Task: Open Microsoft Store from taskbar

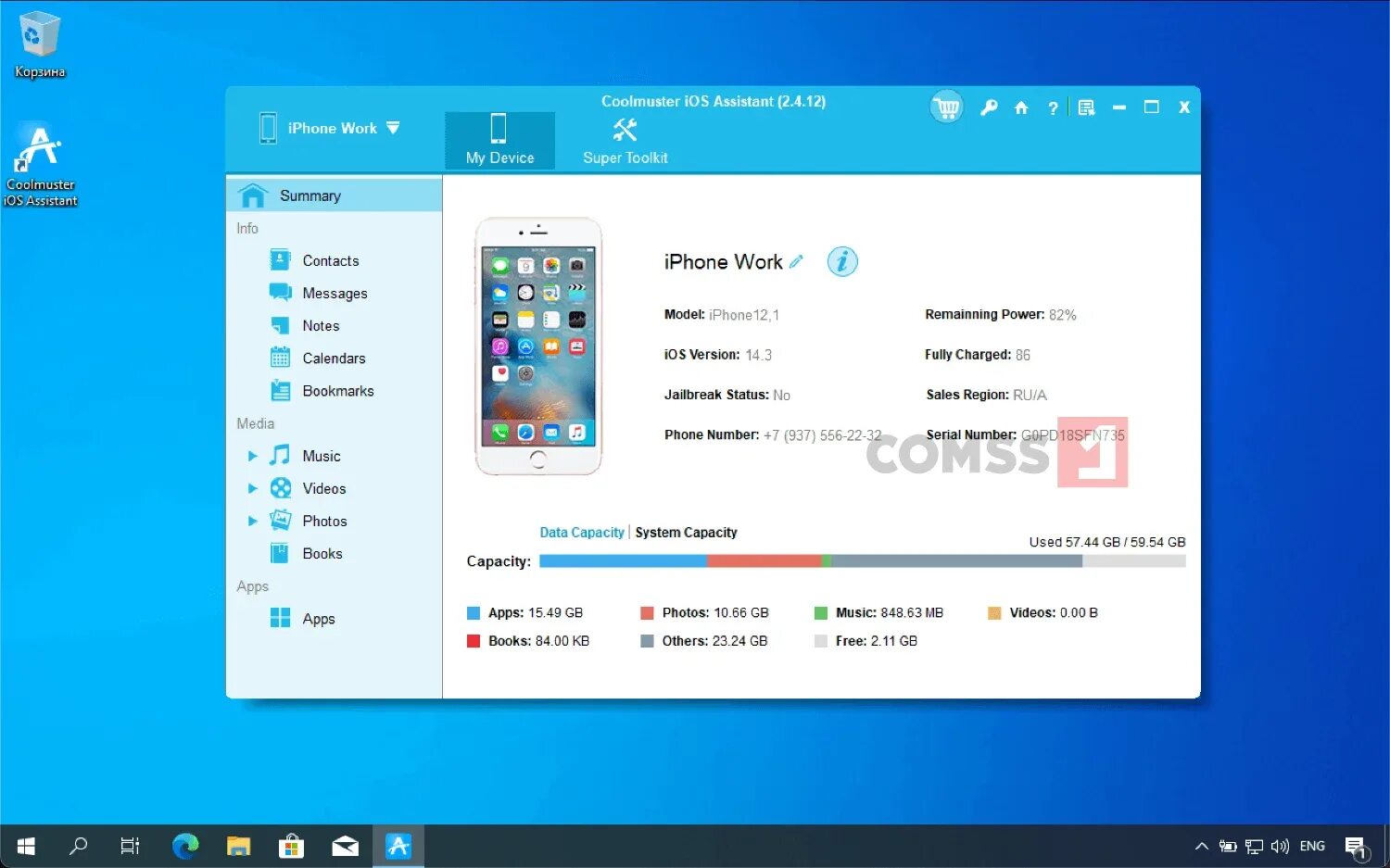Action: coord(292,846)
